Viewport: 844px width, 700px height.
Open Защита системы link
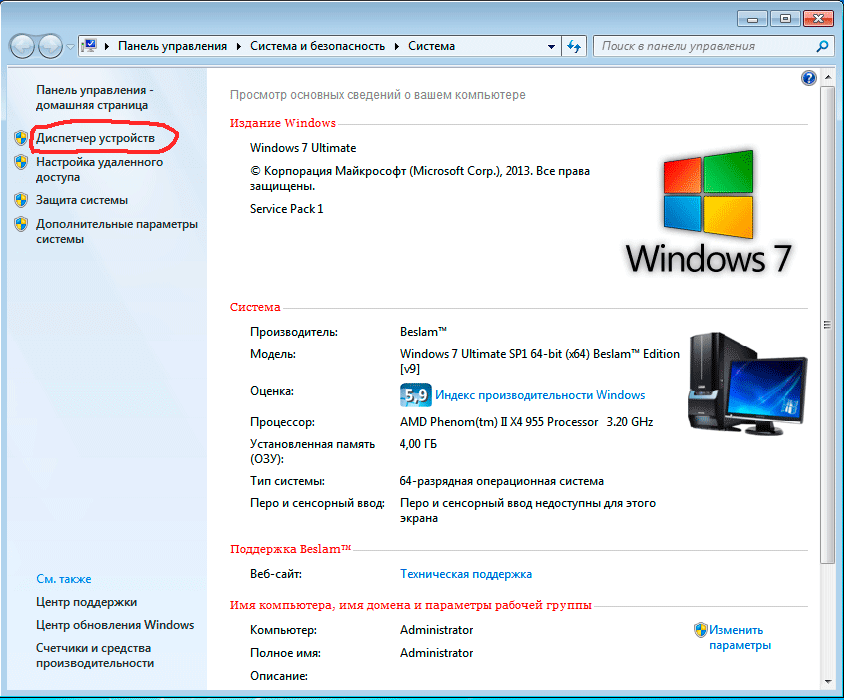pyautogui.click(x=82, y=200)
